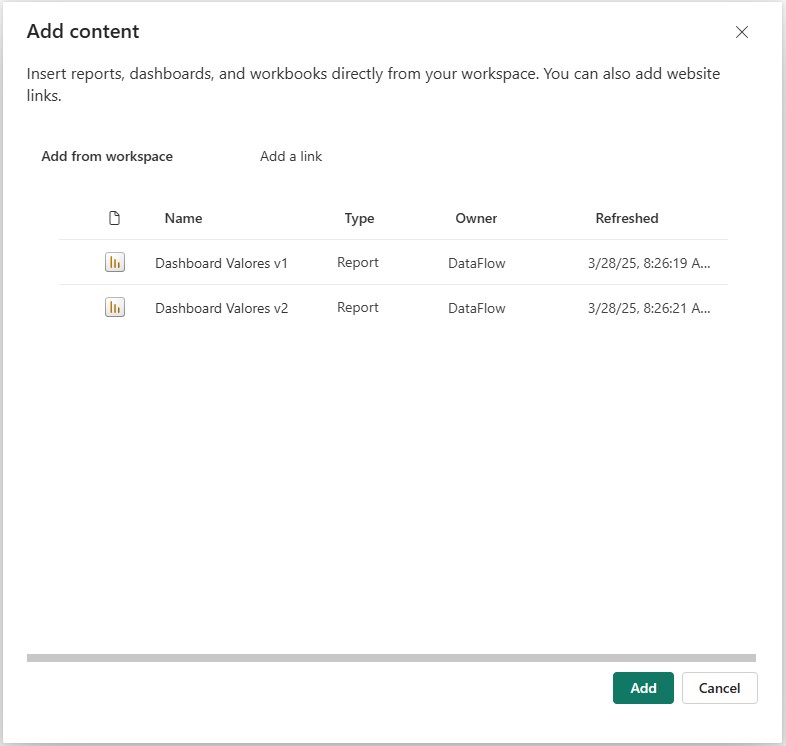Click Report type in Dashboard Valores v2 row
786x746 pixels.
point(357,308)
